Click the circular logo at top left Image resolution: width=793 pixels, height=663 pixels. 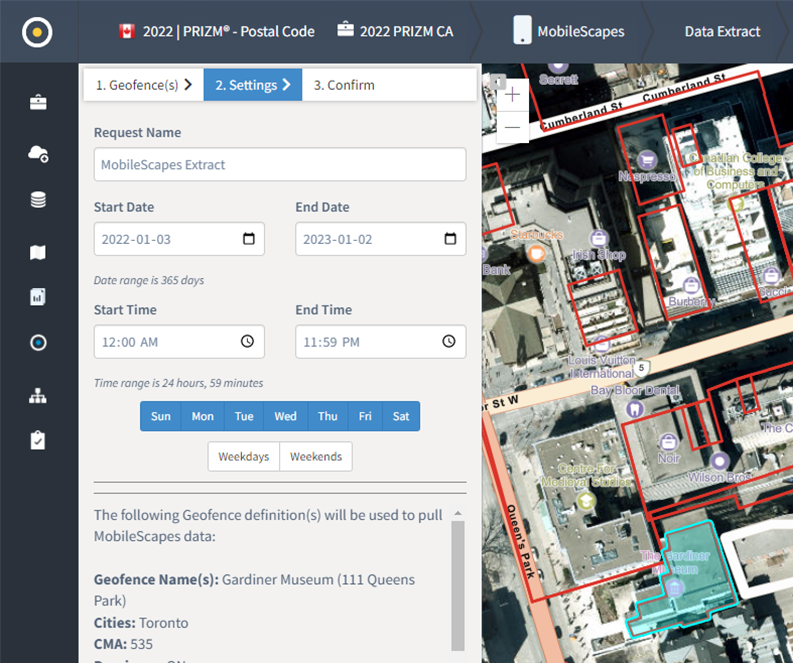pyautogui.click(x=37, y=31)
